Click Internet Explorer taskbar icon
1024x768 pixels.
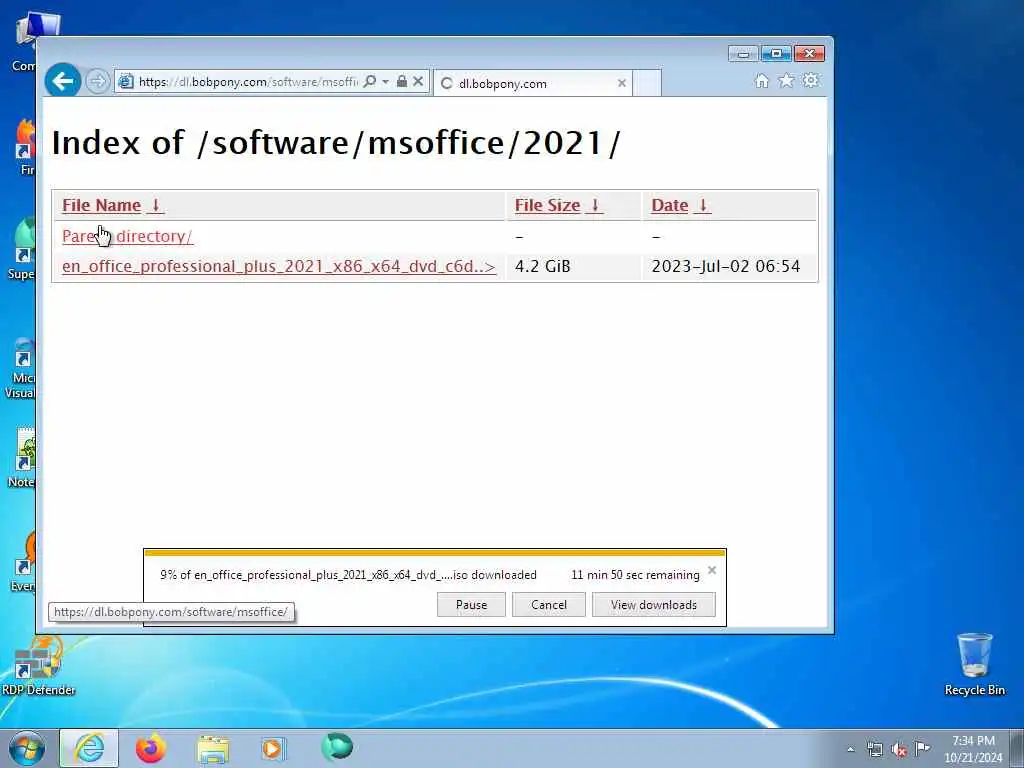click(89, 748)
